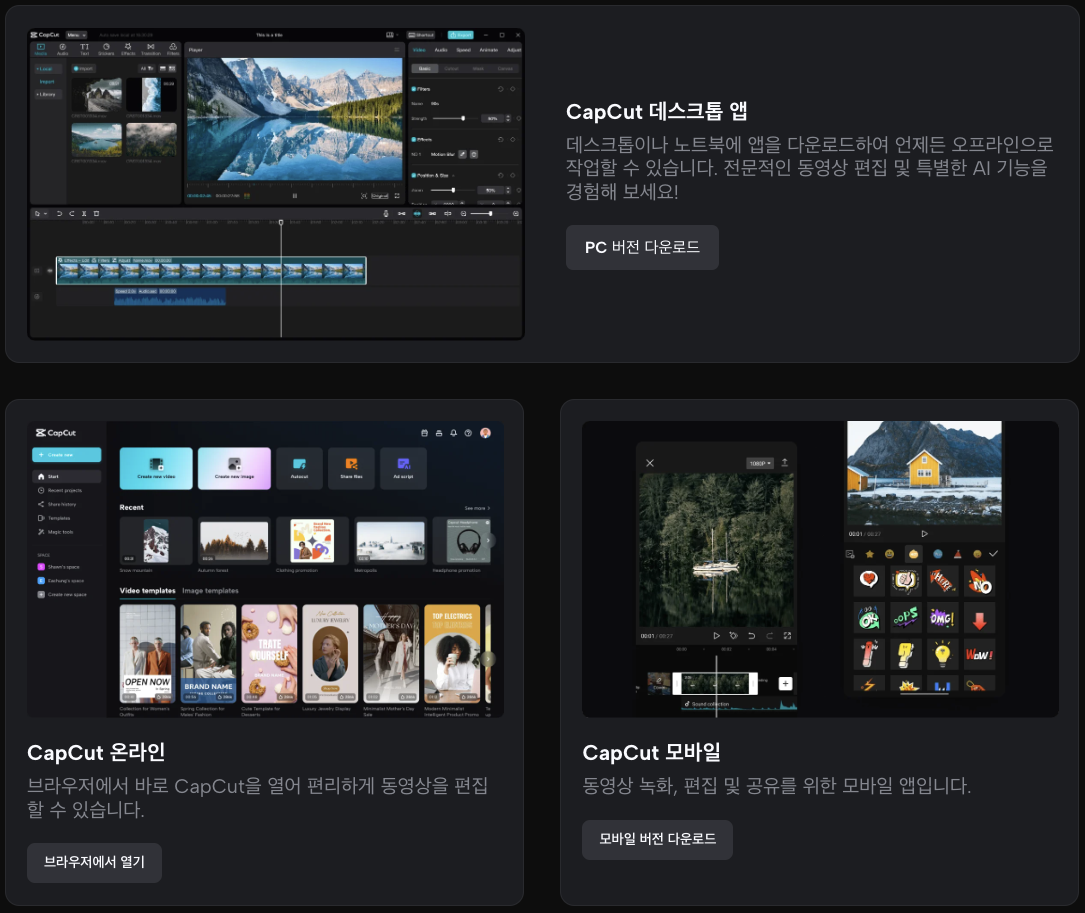Click the Autocut tool card
This screenshot has width=1085, height=913.
click(300, 469)
